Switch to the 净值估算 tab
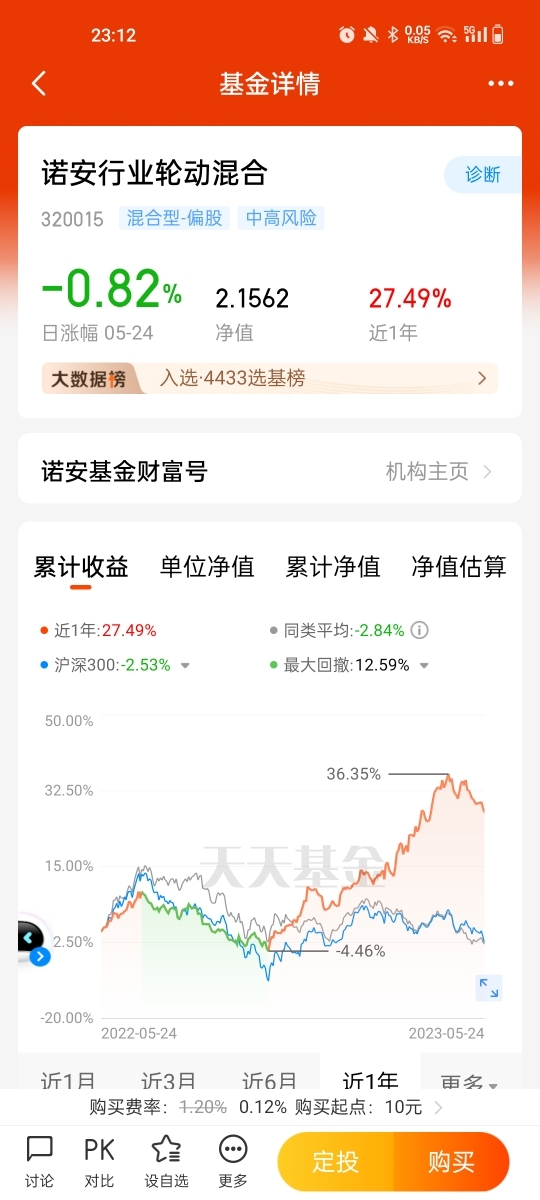540x1200 pixels. (x=459, y=567)
